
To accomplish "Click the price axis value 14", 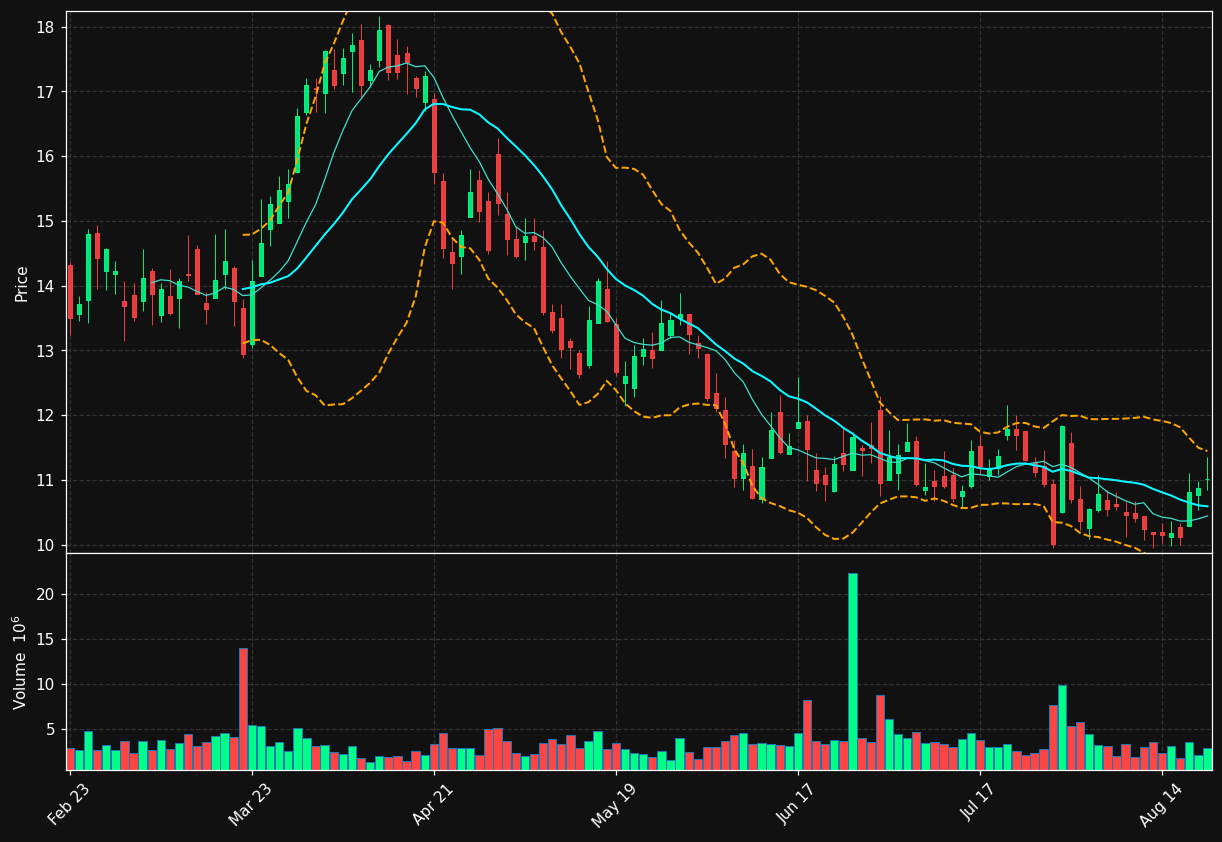I will pos(45,286).
